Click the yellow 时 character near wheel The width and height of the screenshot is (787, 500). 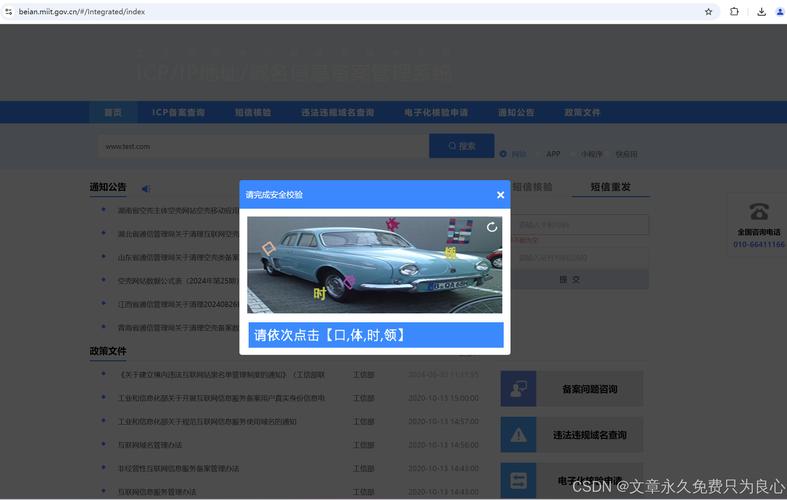point(320,294)
